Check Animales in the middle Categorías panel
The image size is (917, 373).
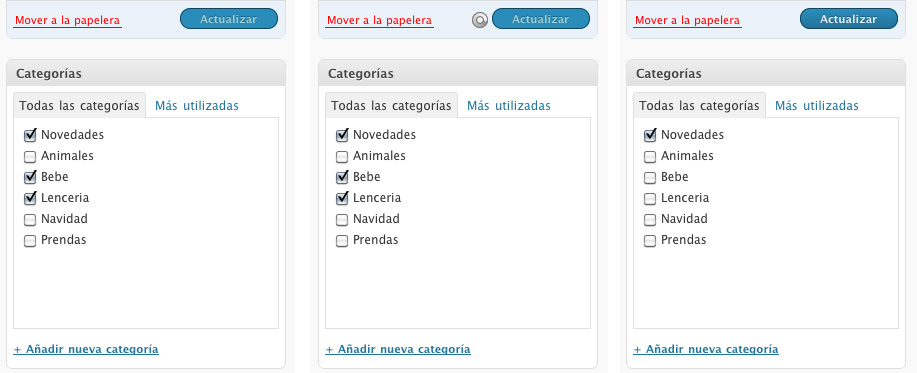click(x=342, y=157)
